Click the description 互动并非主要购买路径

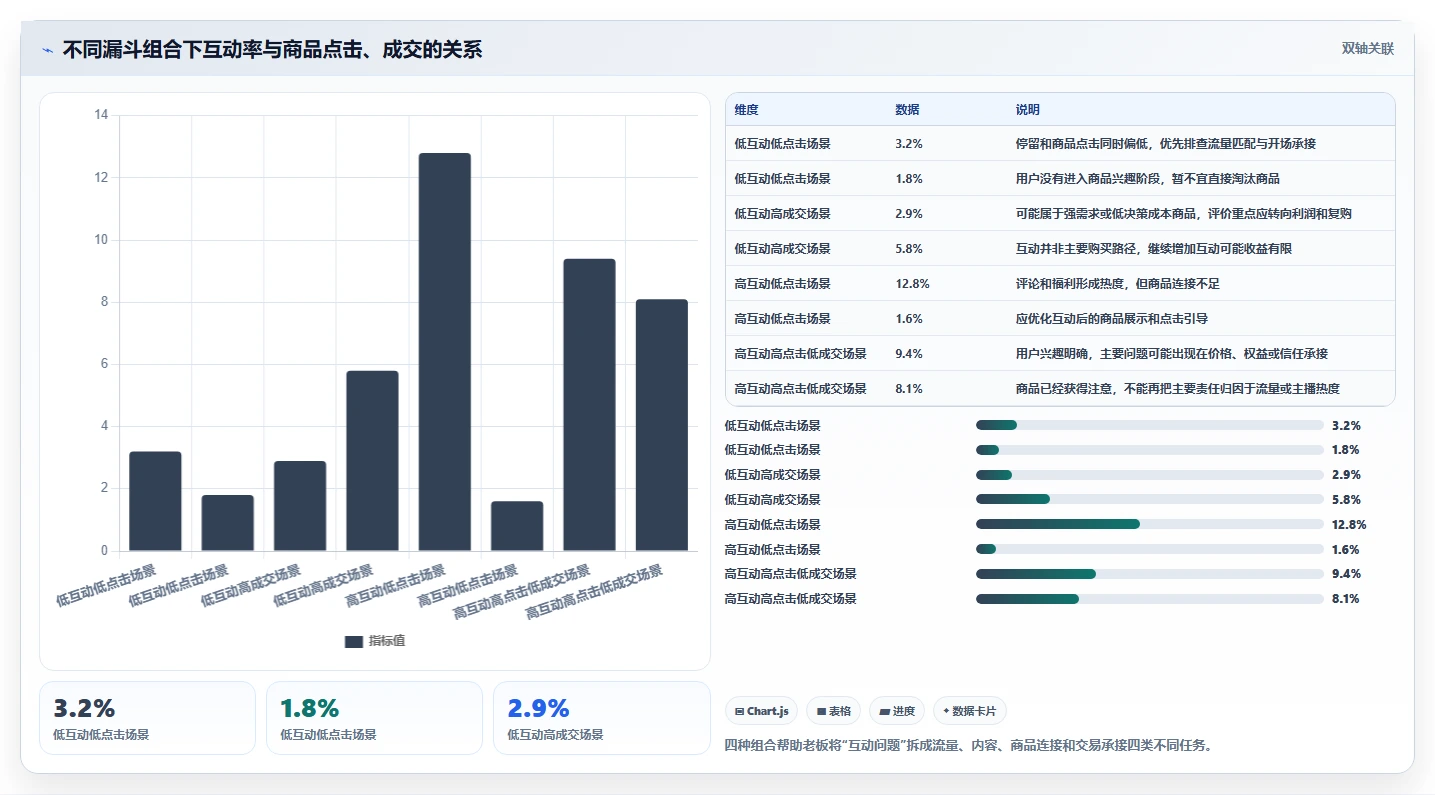click(x=1154, y=249)
